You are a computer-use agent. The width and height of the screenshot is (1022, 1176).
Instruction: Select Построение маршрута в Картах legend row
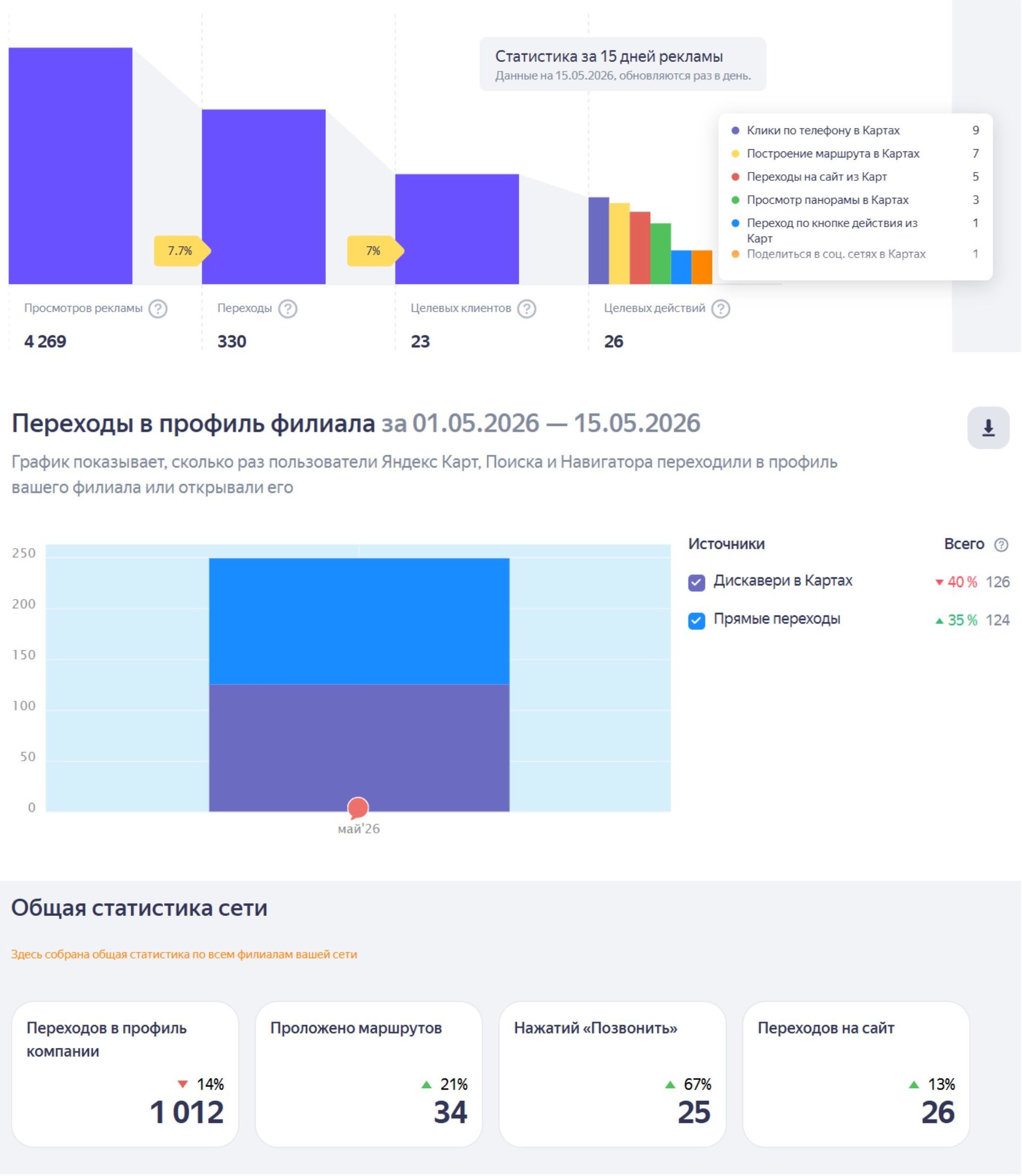coord(856,154)
